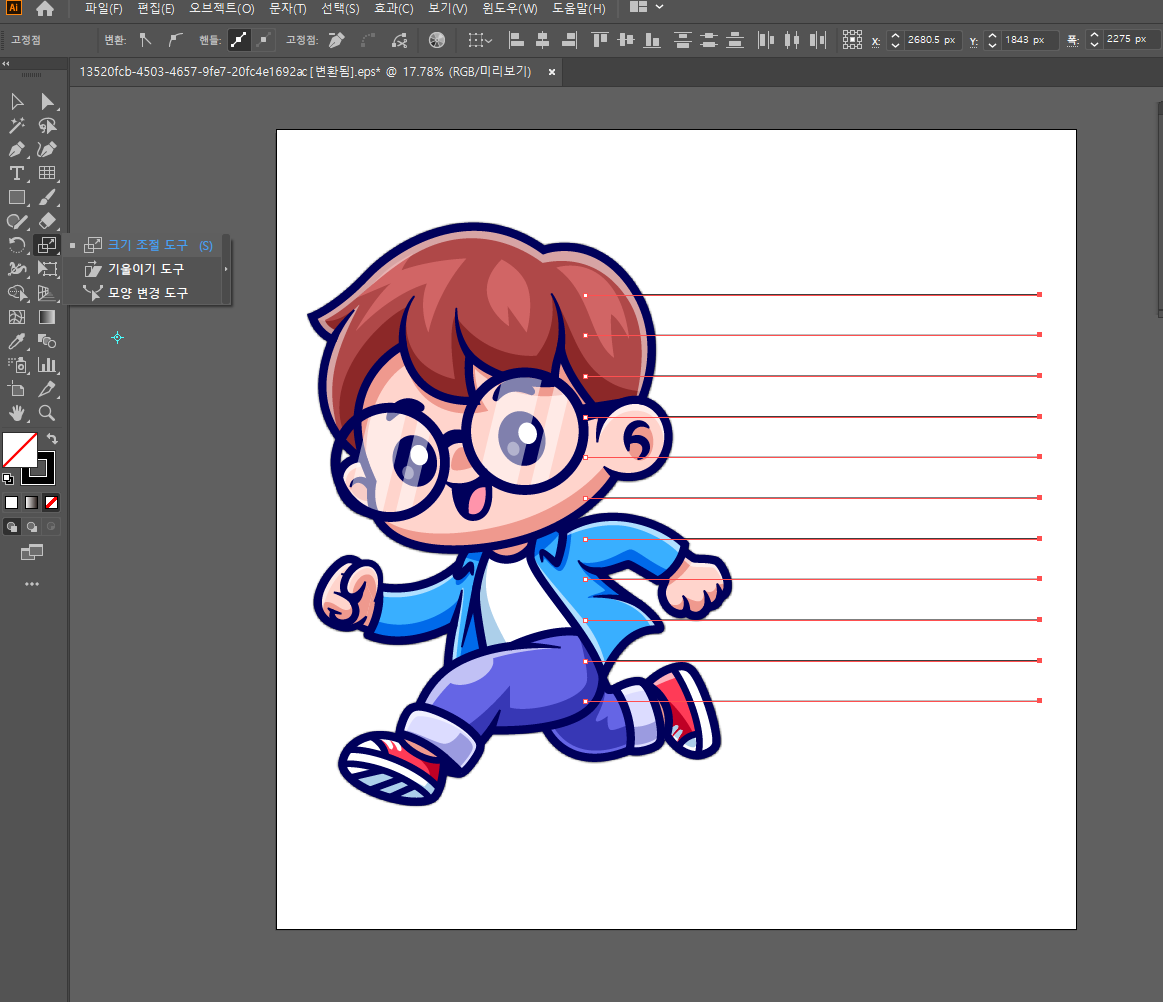Toggle show handles for multiple anchors
This screenshot has height=1002, width=1163.
coord(238,40)
